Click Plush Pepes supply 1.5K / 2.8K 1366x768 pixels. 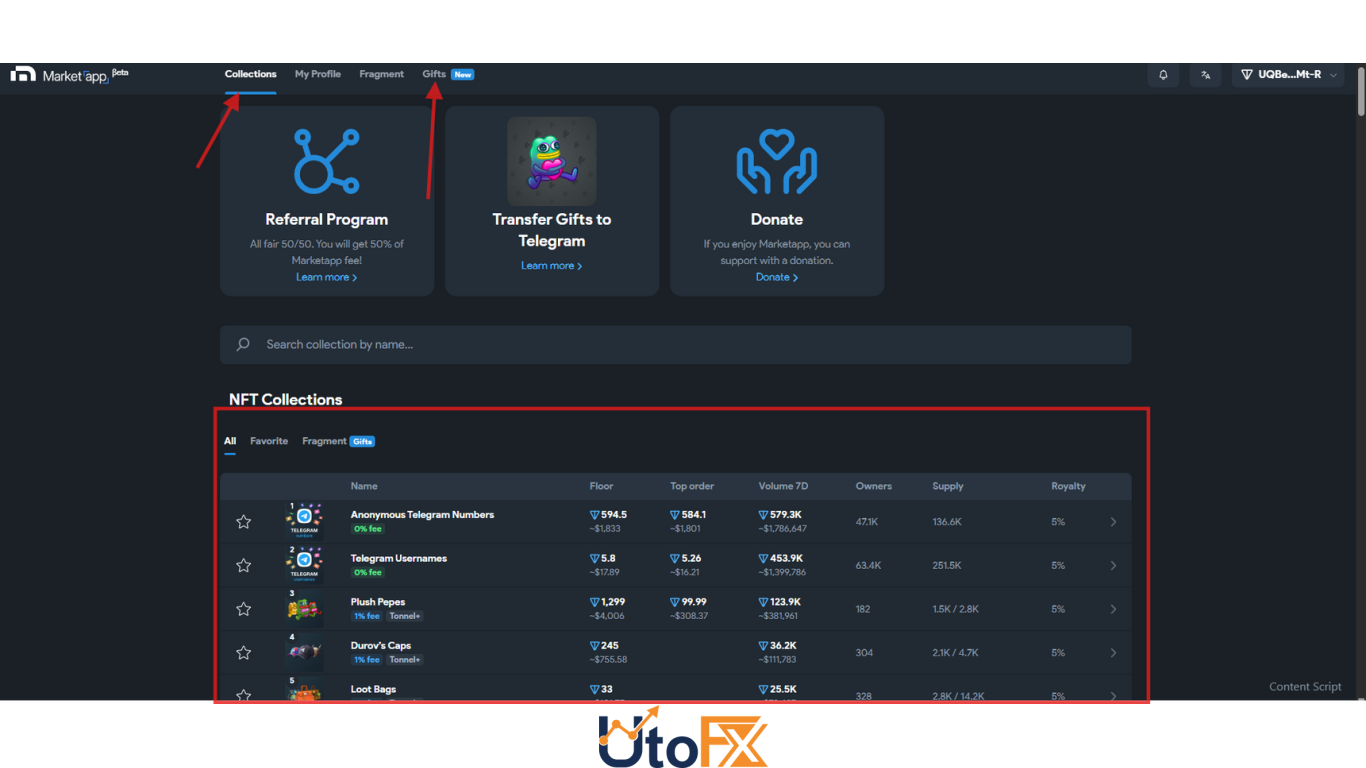click(x=955, y=609)
